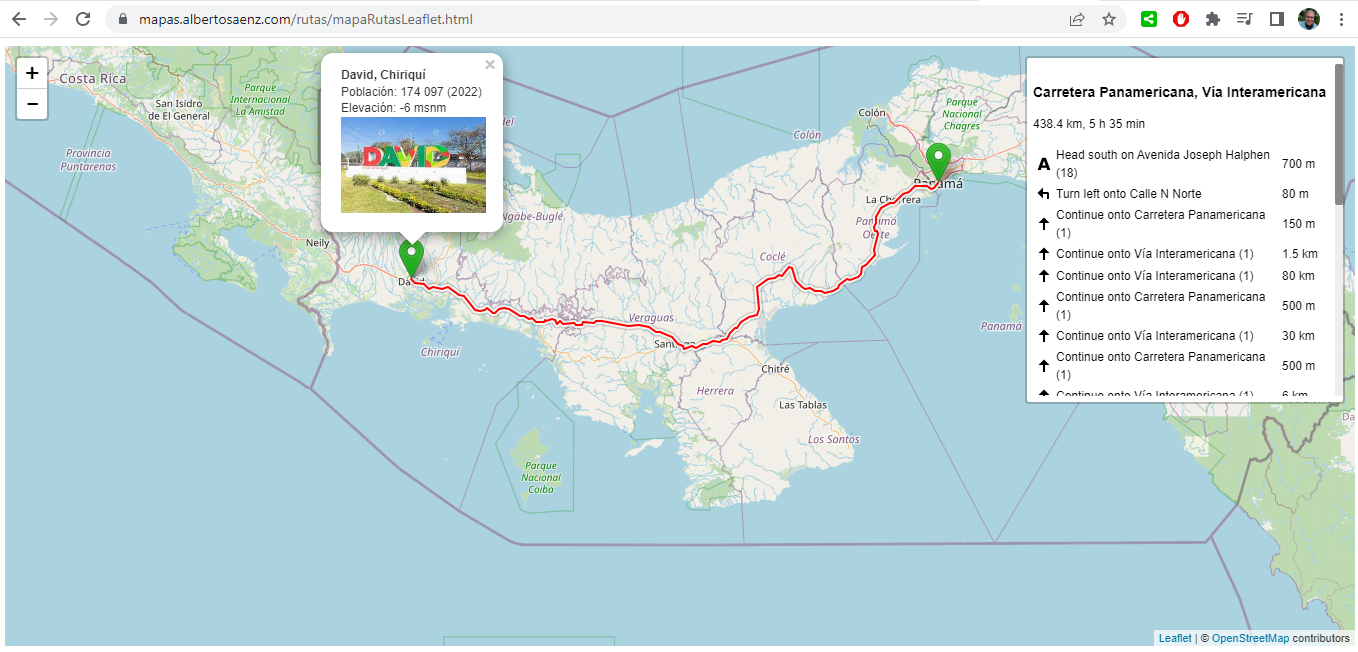Screen dimensions: 1358x652
Task: Zoom out with the map's minus control
Action: tap(31, 104)
